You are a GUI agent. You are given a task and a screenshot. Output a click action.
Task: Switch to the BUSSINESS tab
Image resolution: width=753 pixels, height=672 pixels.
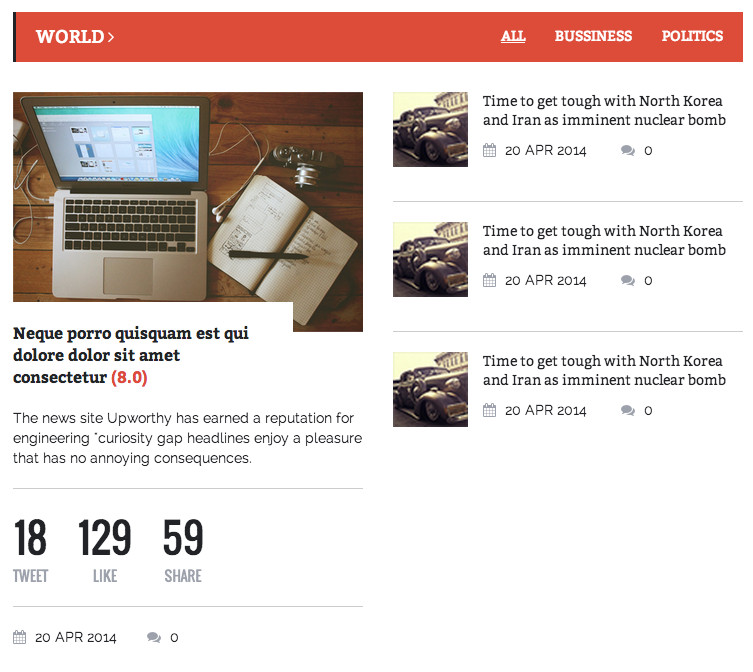(x=593, y=36)
